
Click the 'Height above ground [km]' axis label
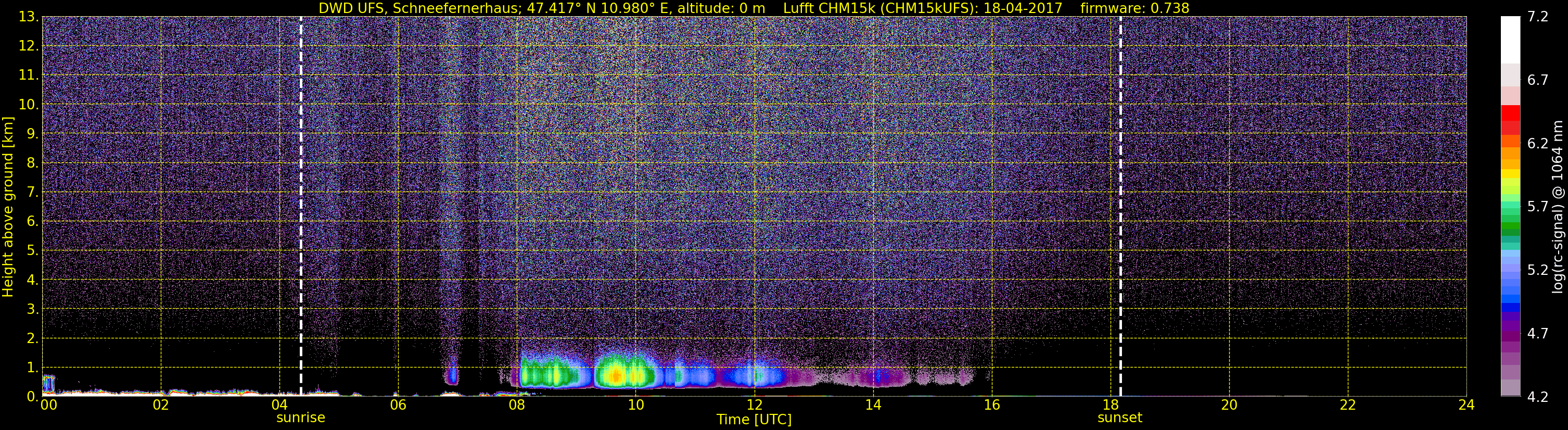8,207
